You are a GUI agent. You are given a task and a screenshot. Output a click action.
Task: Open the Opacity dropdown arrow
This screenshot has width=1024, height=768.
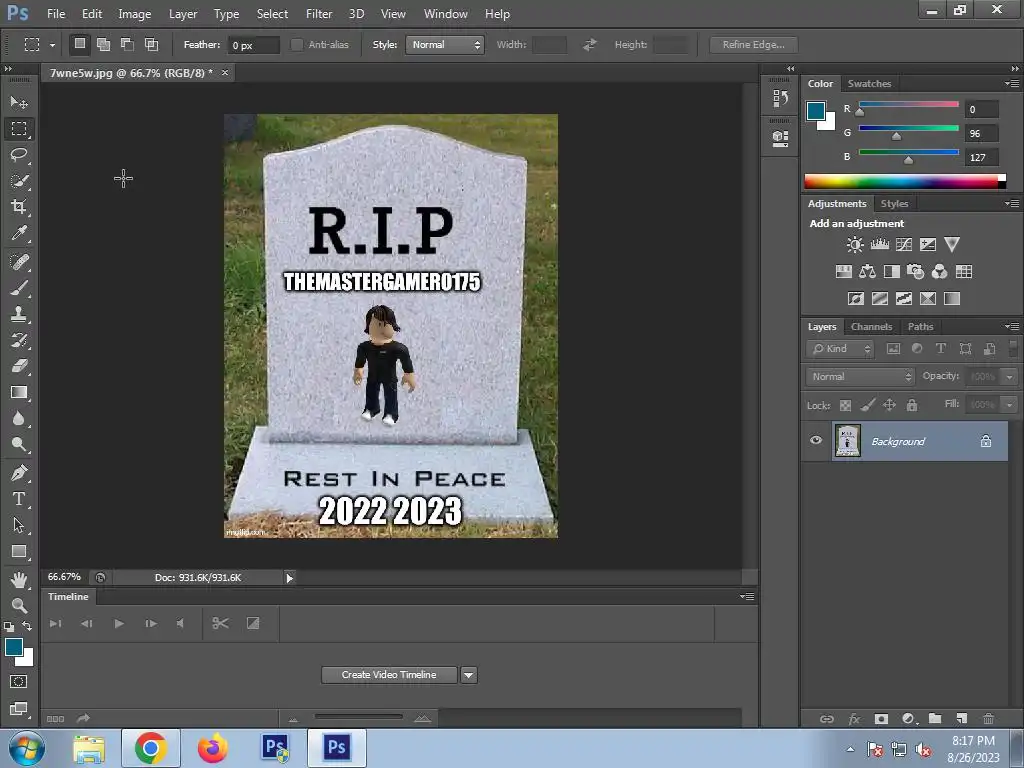pyautogui.click(x=1010, y=377)
